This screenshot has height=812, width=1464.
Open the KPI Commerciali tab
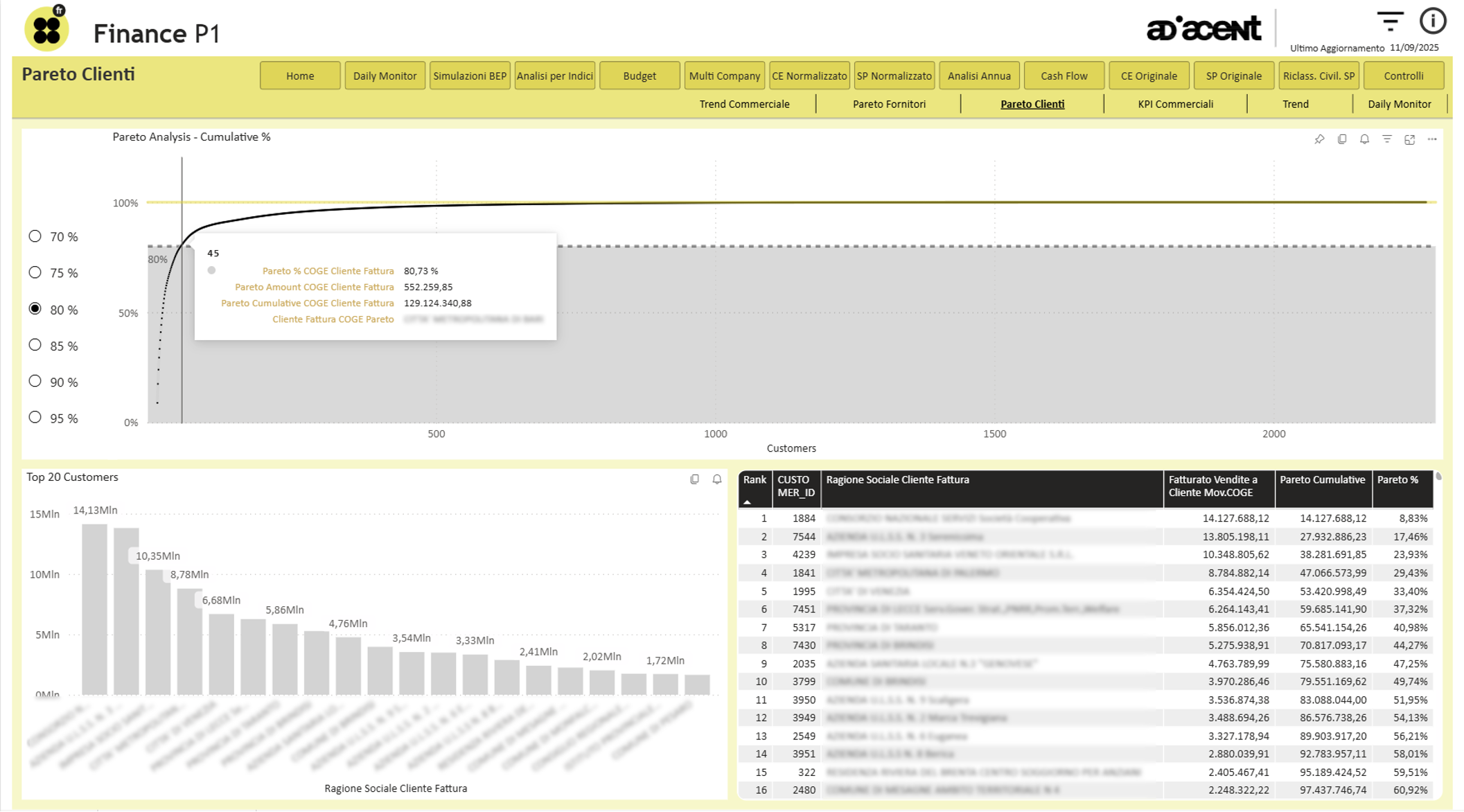click(x=1175, y=104)
